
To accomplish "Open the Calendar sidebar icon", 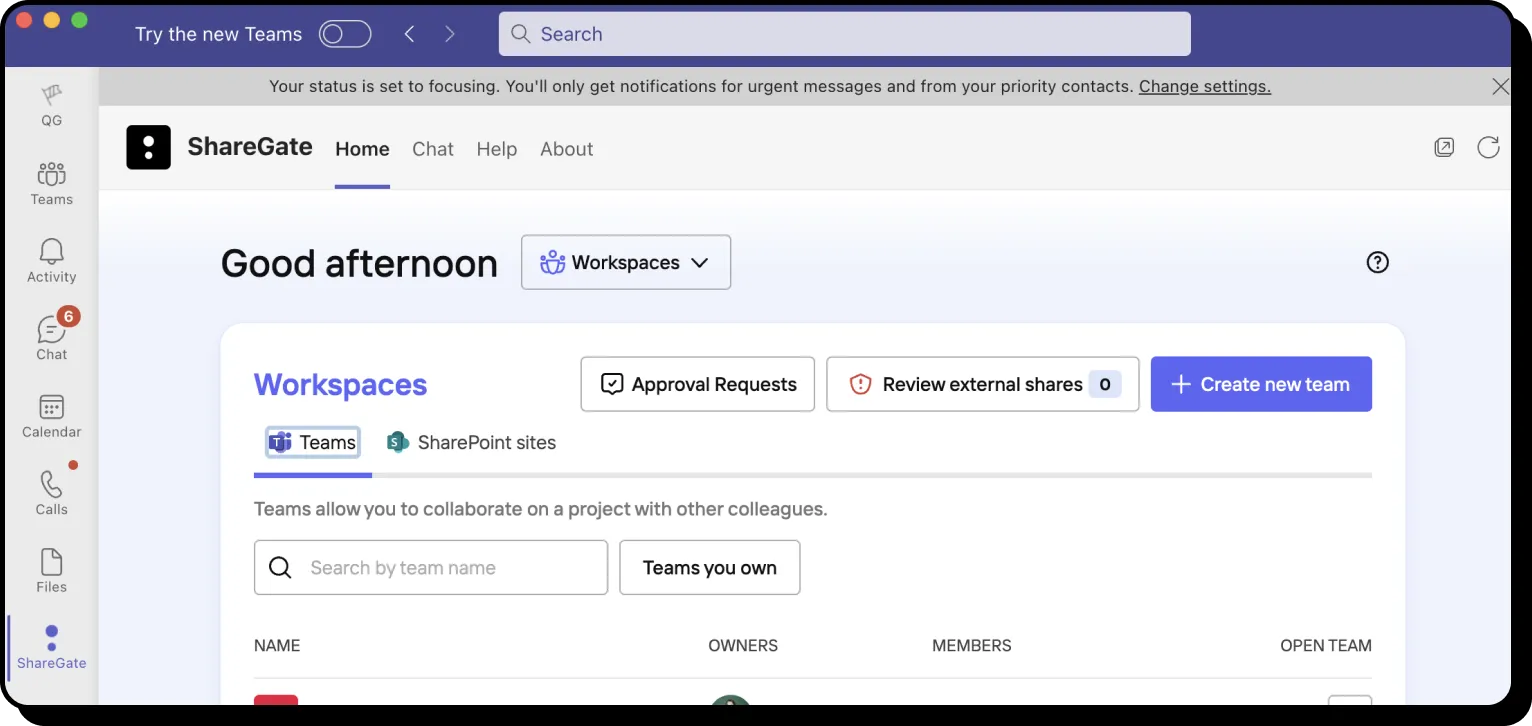I will coord(51,416).
